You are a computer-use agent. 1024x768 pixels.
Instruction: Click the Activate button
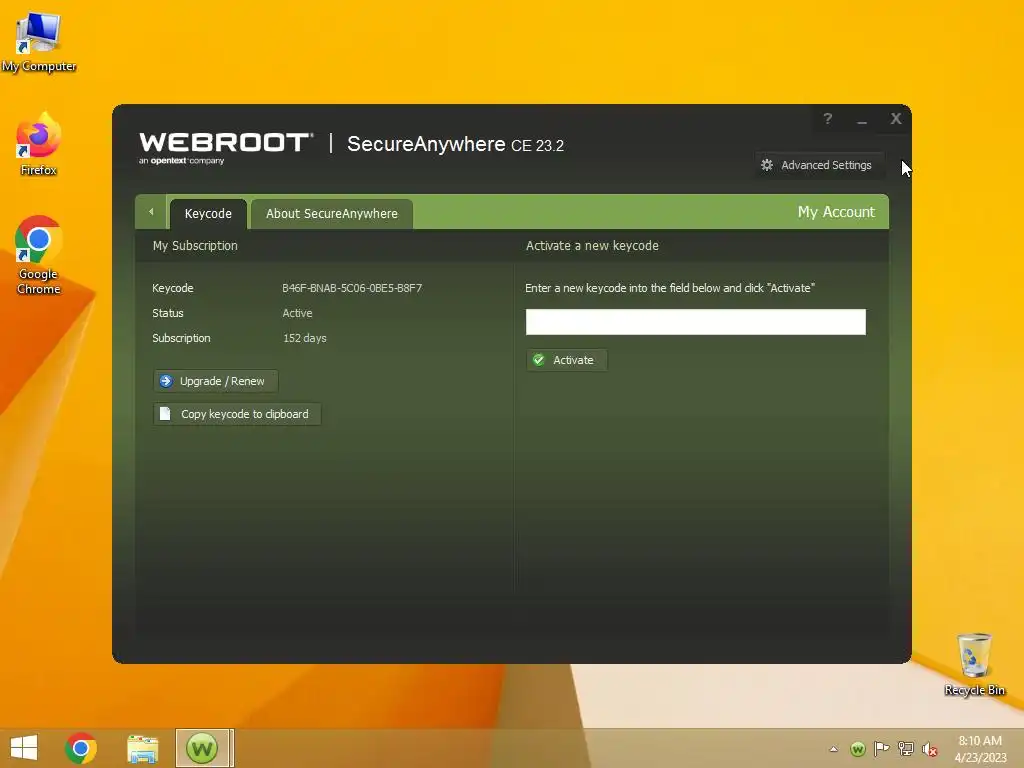(567, 360)
